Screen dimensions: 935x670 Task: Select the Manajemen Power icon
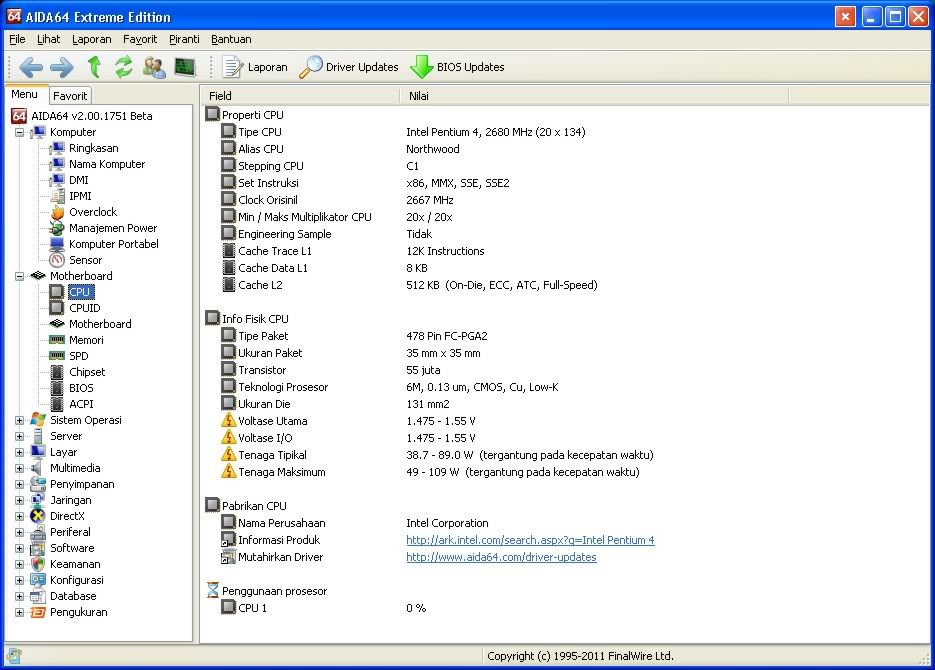click(57, 228)
